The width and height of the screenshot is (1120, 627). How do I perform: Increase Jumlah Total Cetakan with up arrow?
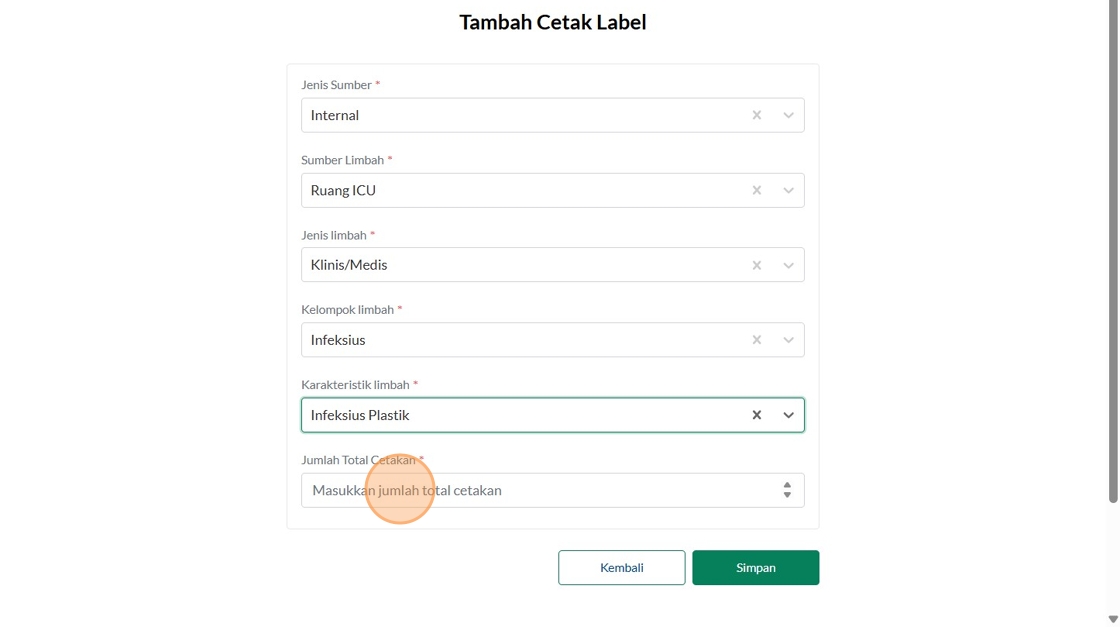tap(787, 485)
